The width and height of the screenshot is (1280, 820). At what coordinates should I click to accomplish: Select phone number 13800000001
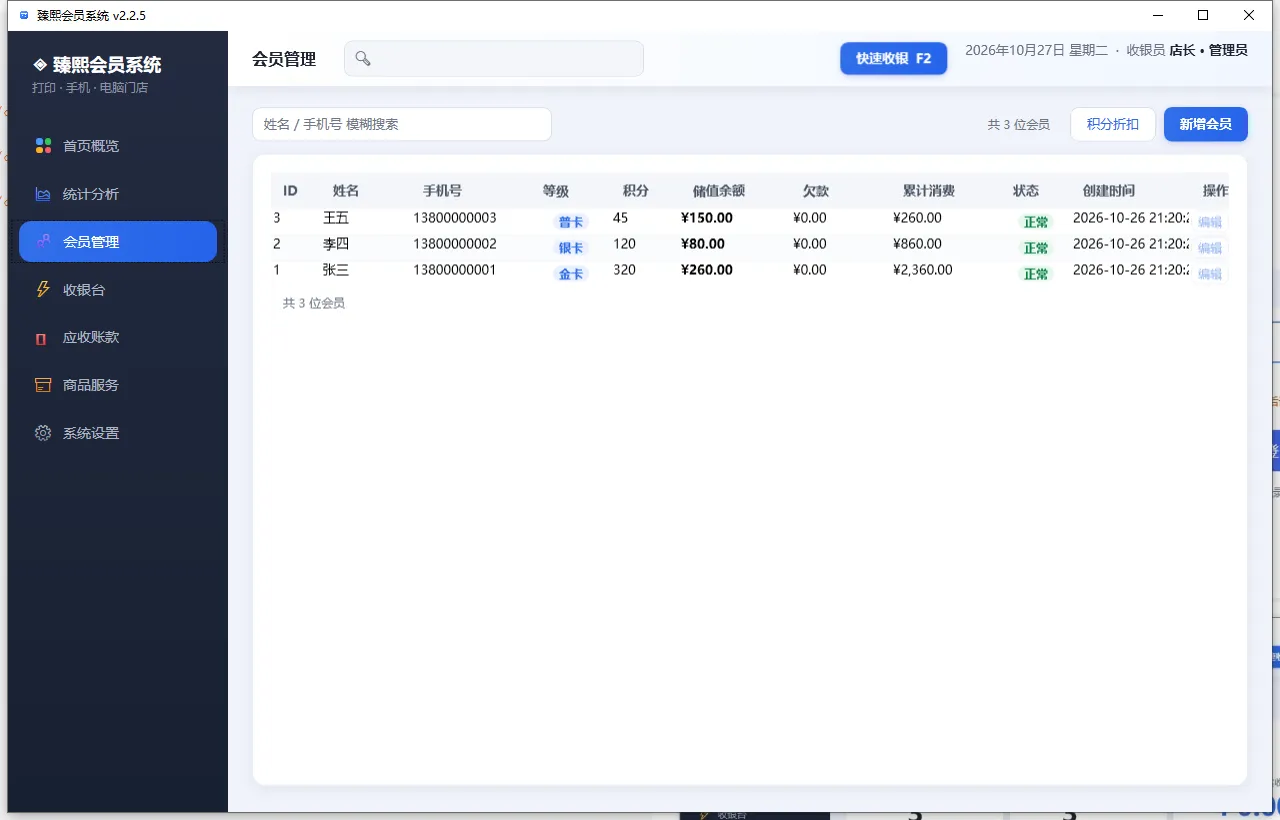(x=455, y=270)
